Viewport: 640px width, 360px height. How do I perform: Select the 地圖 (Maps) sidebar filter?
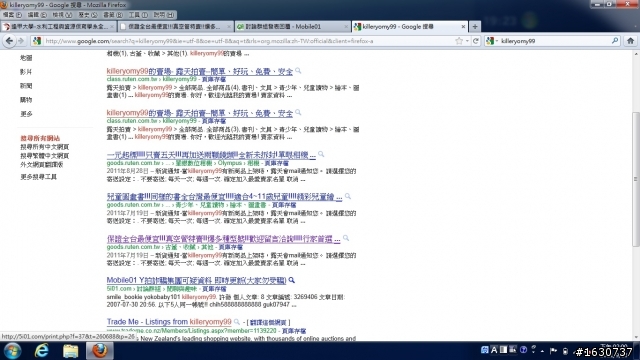pyautogui.click(x=26, y=58)
